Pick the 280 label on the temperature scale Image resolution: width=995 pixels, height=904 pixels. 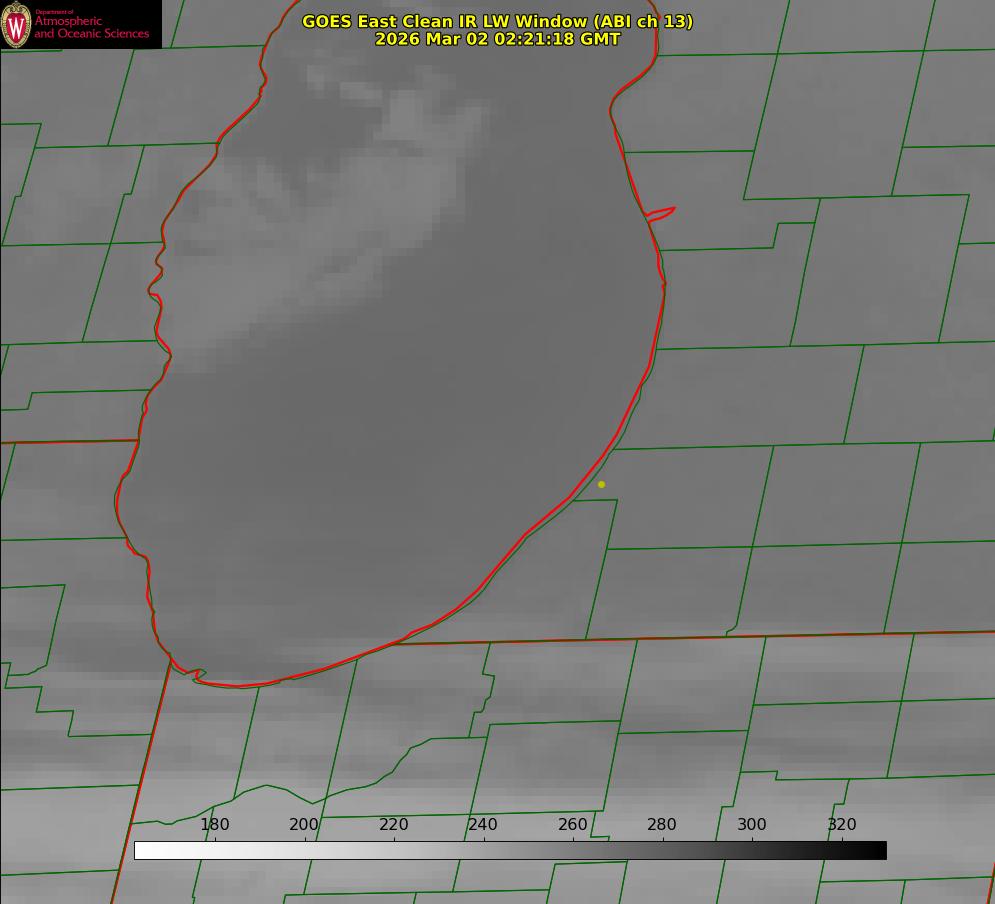point(662,824)
